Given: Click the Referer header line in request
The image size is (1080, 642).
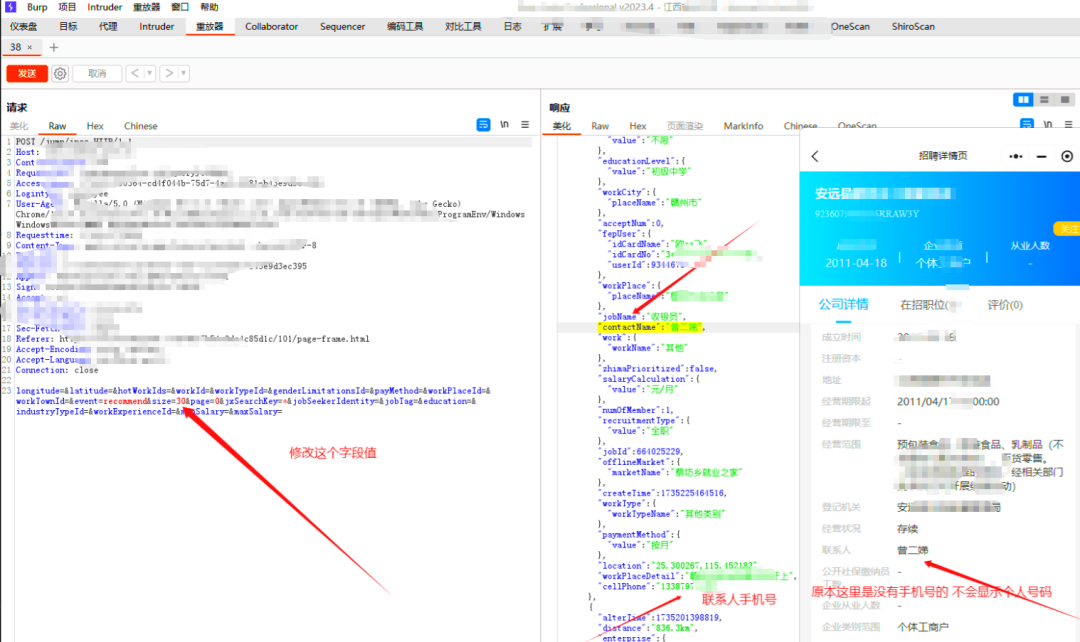Looking at the screenshot, I should click(x=193, y=339).
